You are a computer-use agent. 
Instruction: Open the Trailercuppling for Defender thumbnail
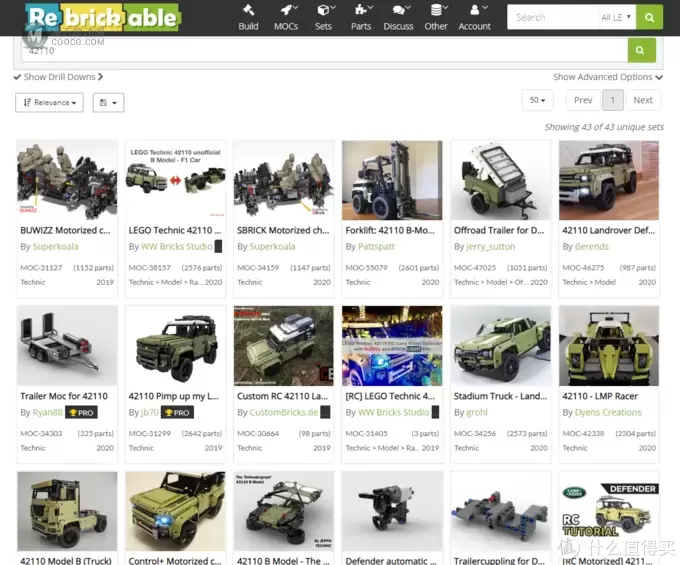pyautogui.click(x=500, y=511)
